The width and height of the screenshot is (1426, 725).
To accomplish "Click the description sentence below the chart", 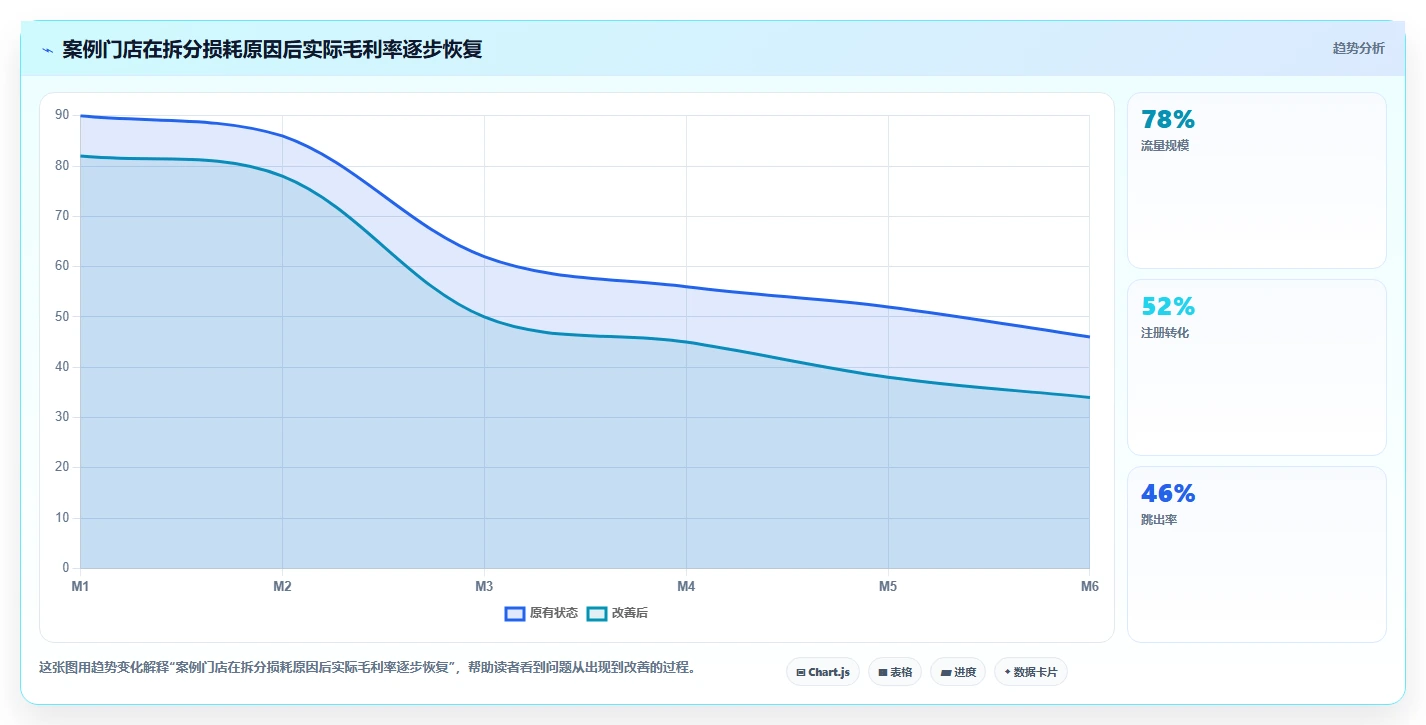I will point(367,667).
